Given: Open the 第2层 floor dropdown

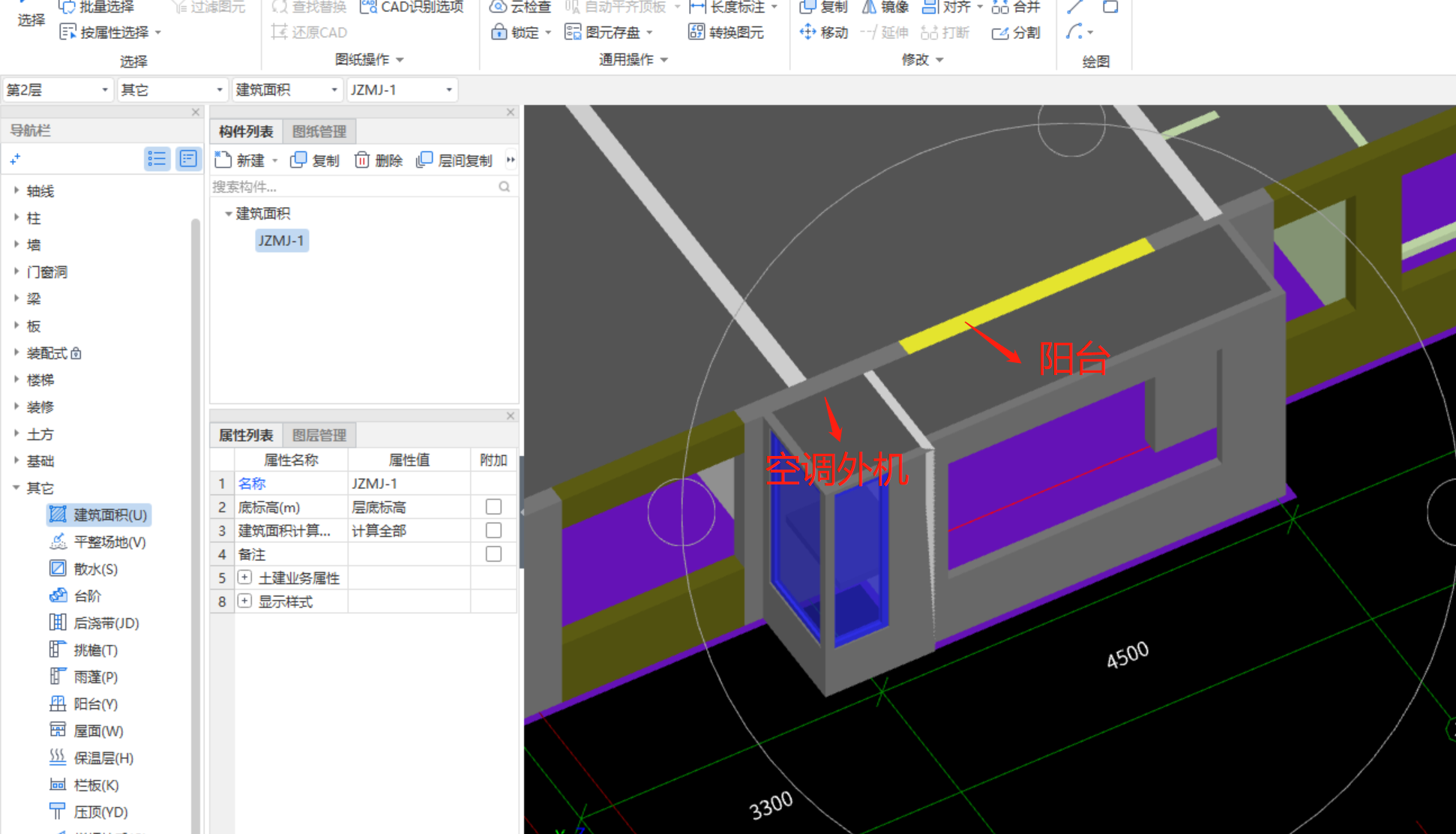Looking at the screenshot, I should [x=58, y=90].
